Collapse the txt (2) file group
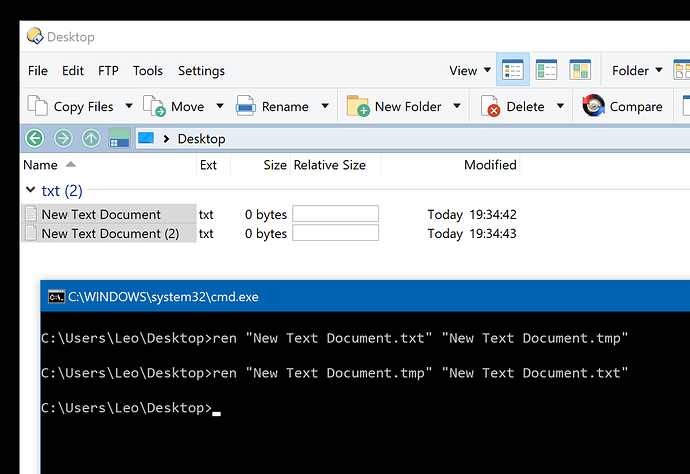The height and width of the screenshot is (474, 690). (30, 190)
